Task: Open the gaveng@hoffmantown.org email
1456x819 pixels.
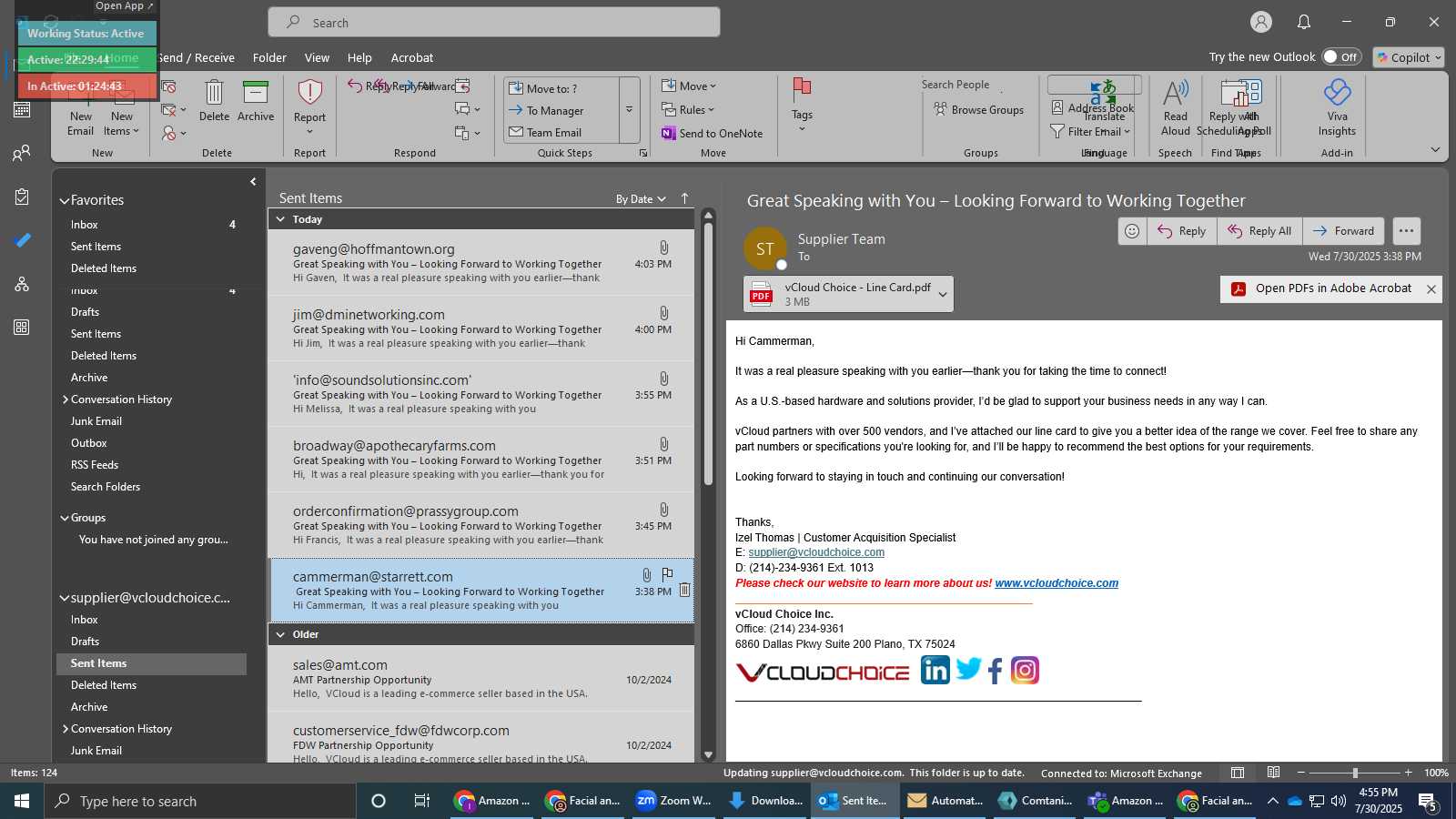Action: [x=480, y=262]
